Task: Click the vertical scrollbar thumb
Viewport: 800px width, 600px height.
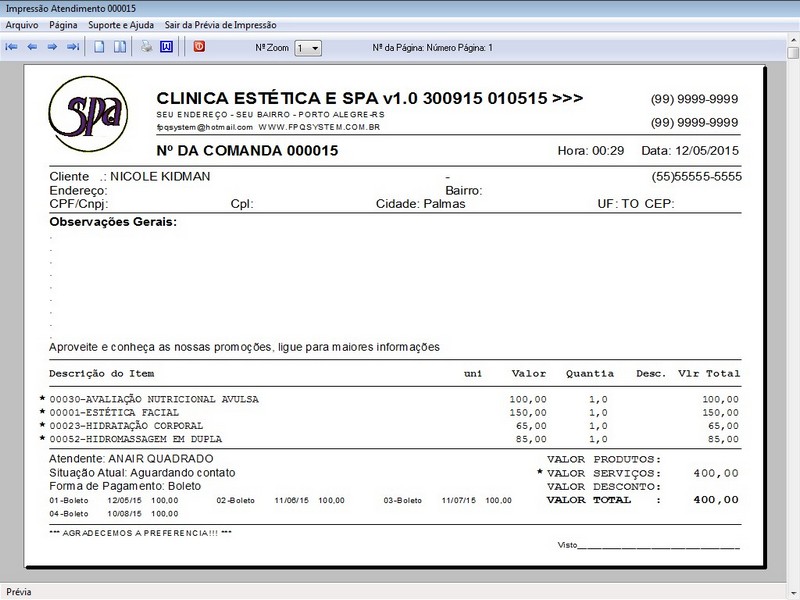Action: point(793,53)
